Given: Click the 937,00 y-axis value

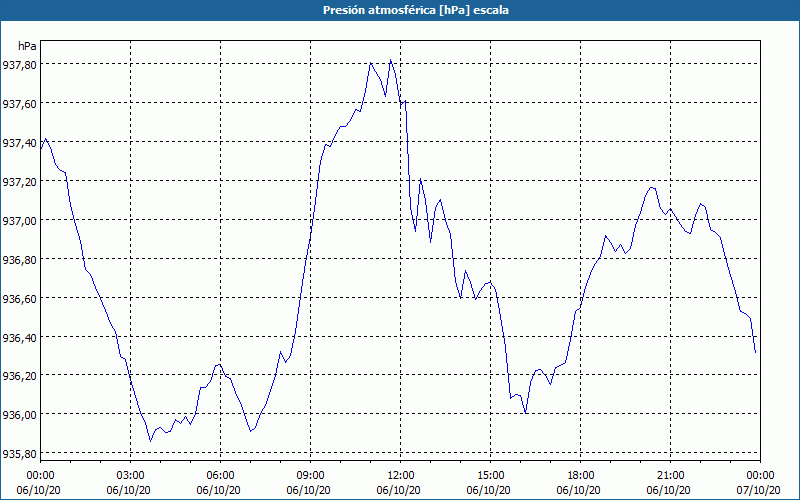Looking at the screenshot, I should coord(19,220).
